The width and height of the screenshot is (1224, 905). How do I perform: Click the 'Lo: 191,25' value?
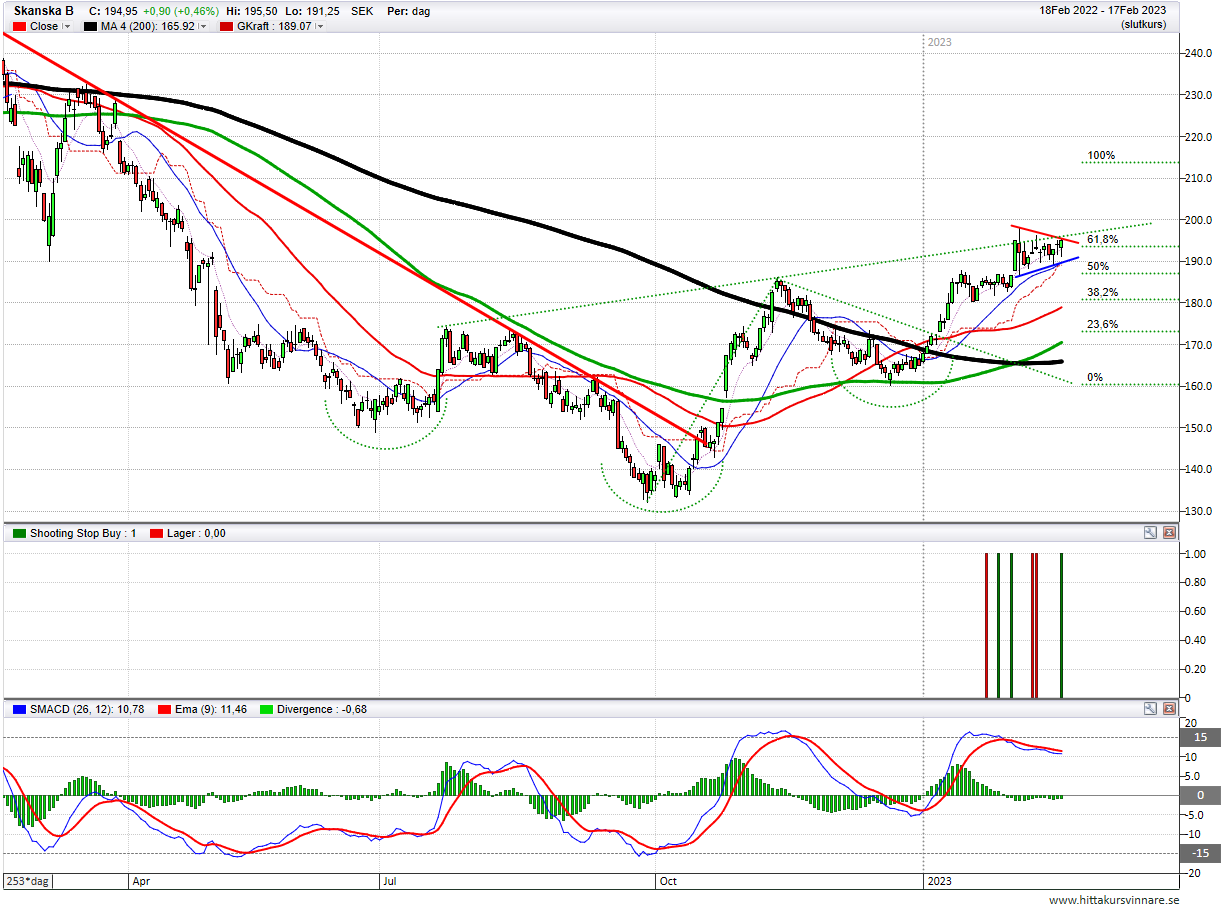pos(313,11)
